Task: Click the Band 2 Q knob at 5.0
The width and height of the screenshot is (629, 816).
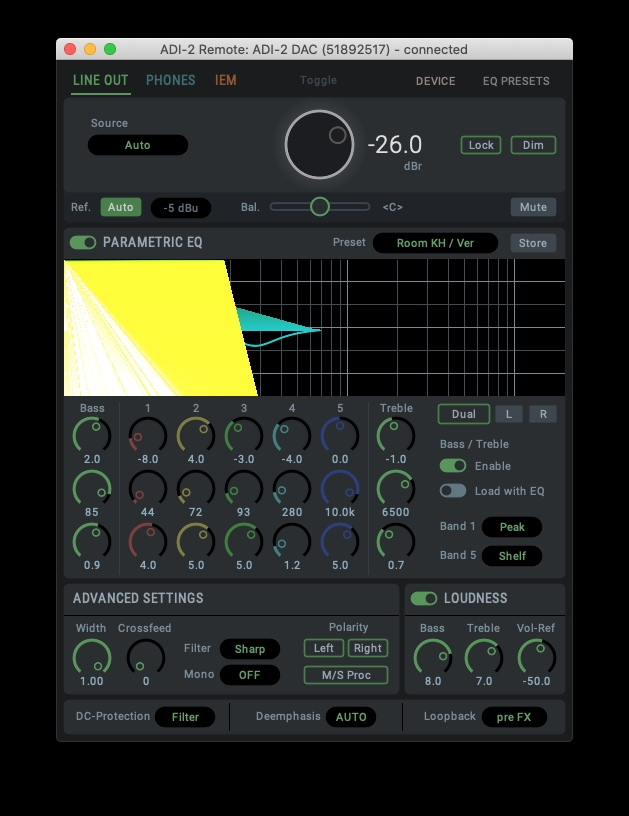Action: pyautogui.click(x=196, y=541)
